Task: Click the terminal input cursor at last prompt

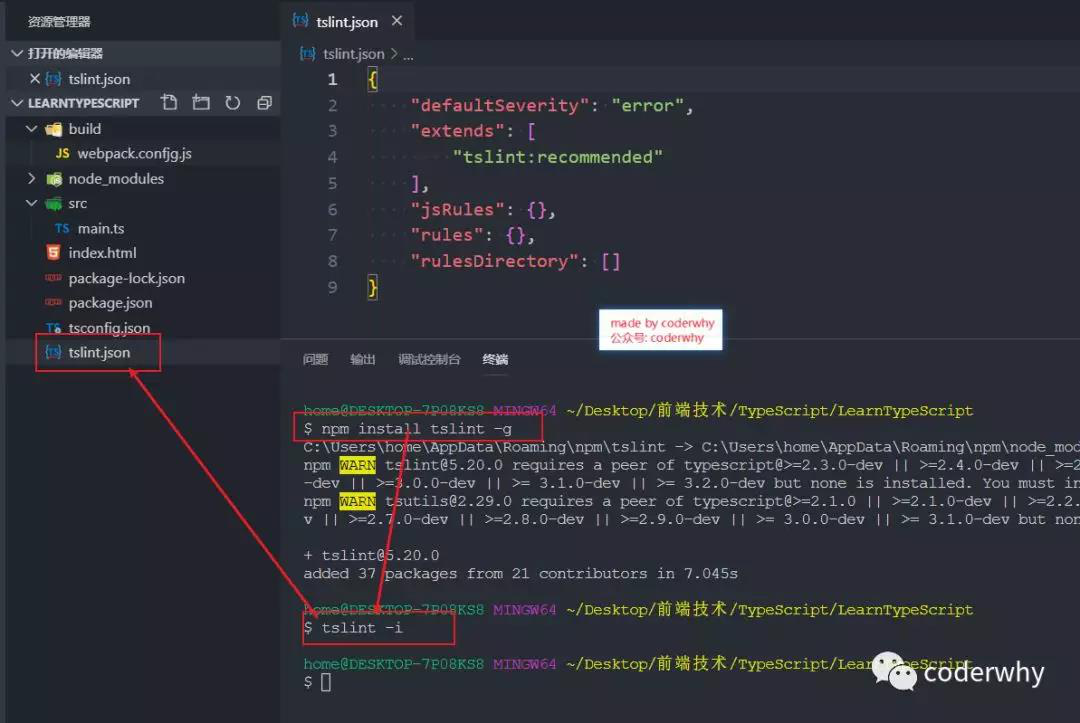Action: click(x=326, y=682)
